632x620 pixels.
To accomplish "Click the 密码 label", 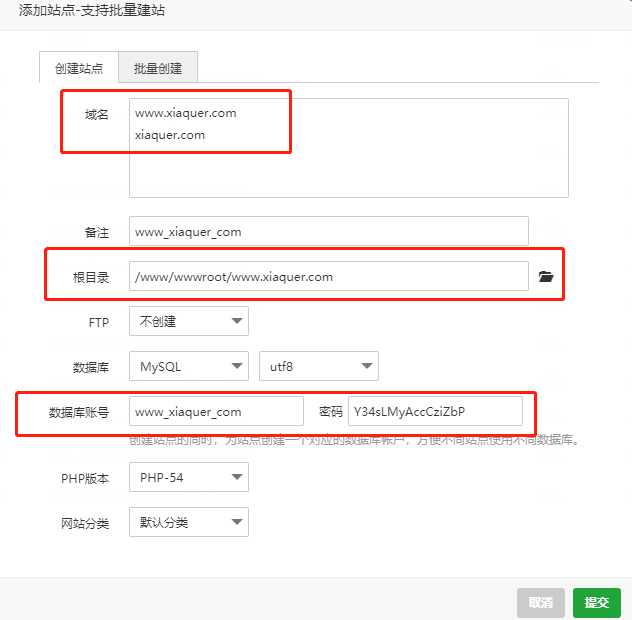I will click(x=330, y=412).
